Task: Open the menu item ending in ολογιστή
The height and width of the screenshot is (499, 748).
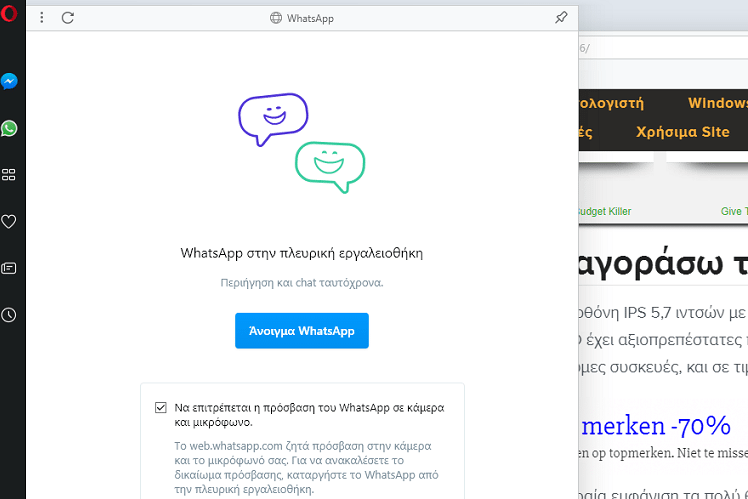Action: coord(612,103)
